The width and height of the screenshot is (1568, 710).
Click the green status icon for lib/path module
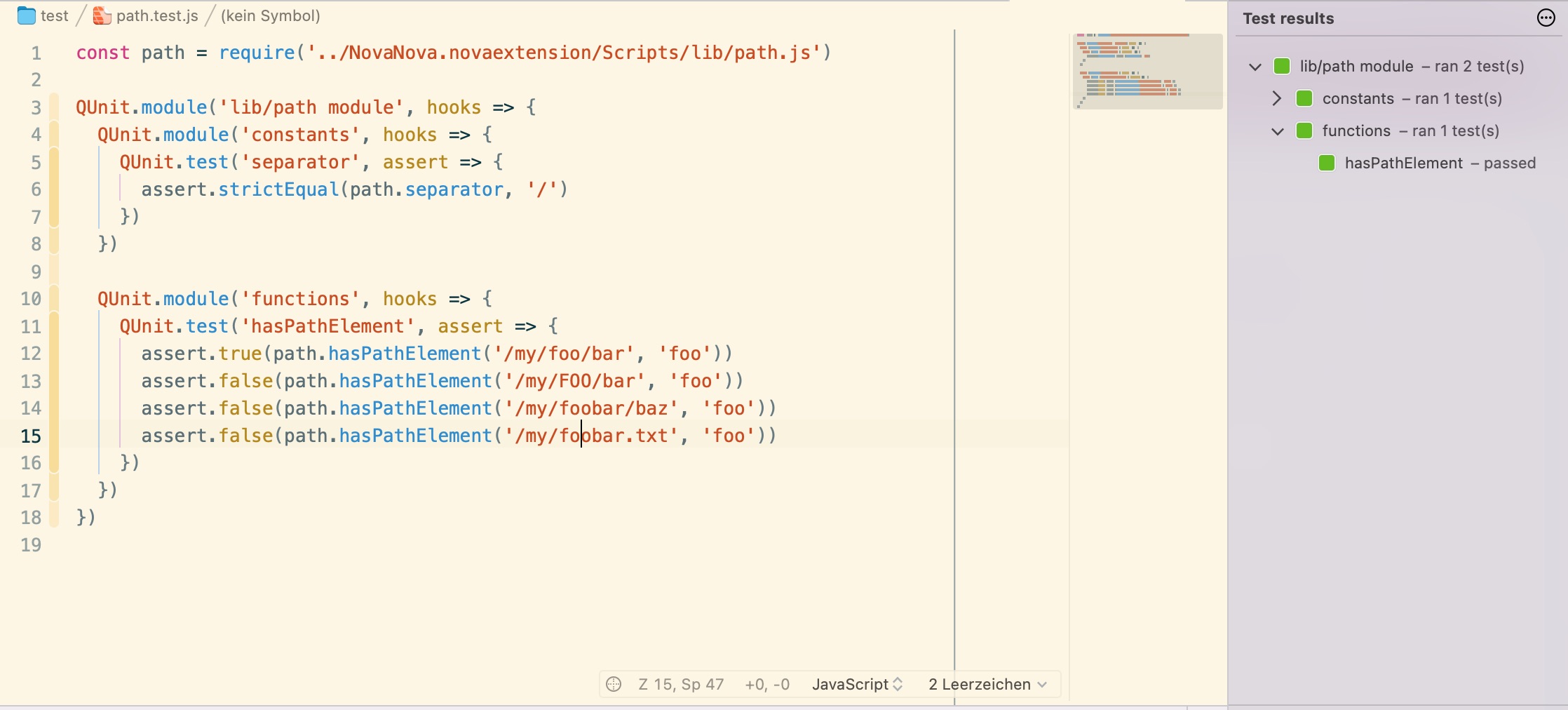point(1282,66)
